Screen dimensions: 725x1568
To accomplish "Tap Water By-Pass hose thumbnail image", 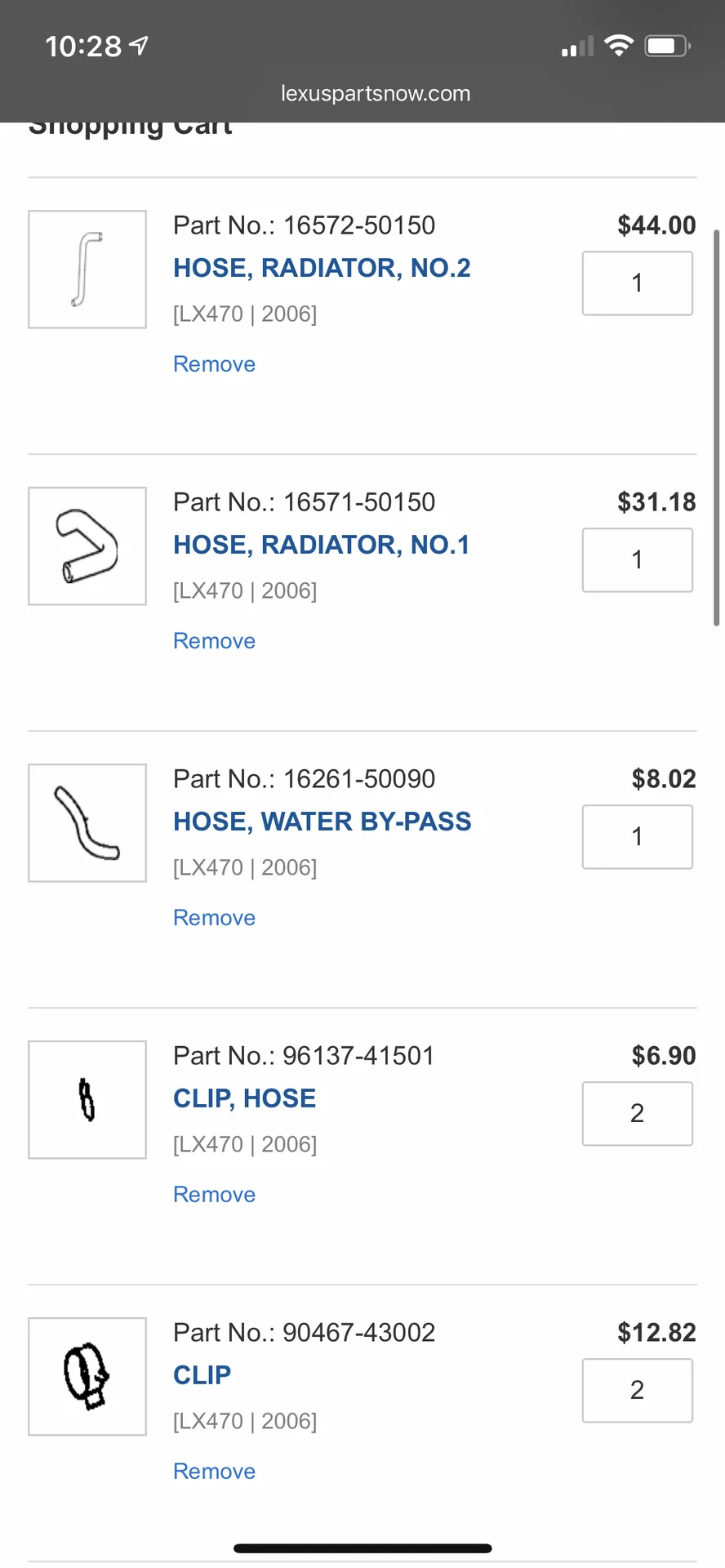I will point(87,823).
